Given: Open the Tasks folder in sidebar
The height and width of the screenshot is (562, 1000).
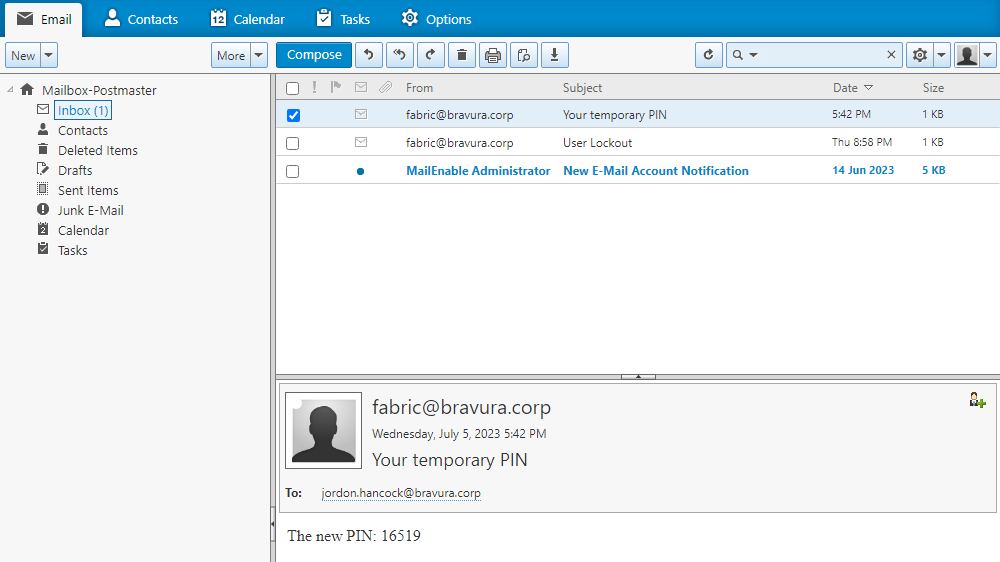Looking at the screenshot, I should point(73,250).
